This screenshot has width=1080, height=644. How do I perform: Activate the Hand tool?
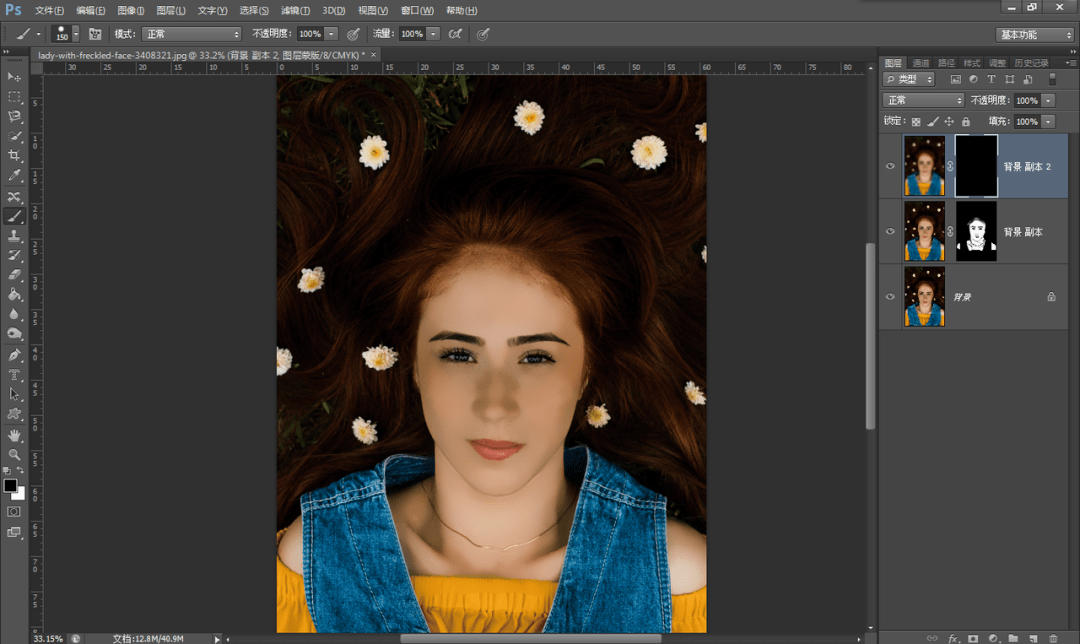[x=14, y=435]
